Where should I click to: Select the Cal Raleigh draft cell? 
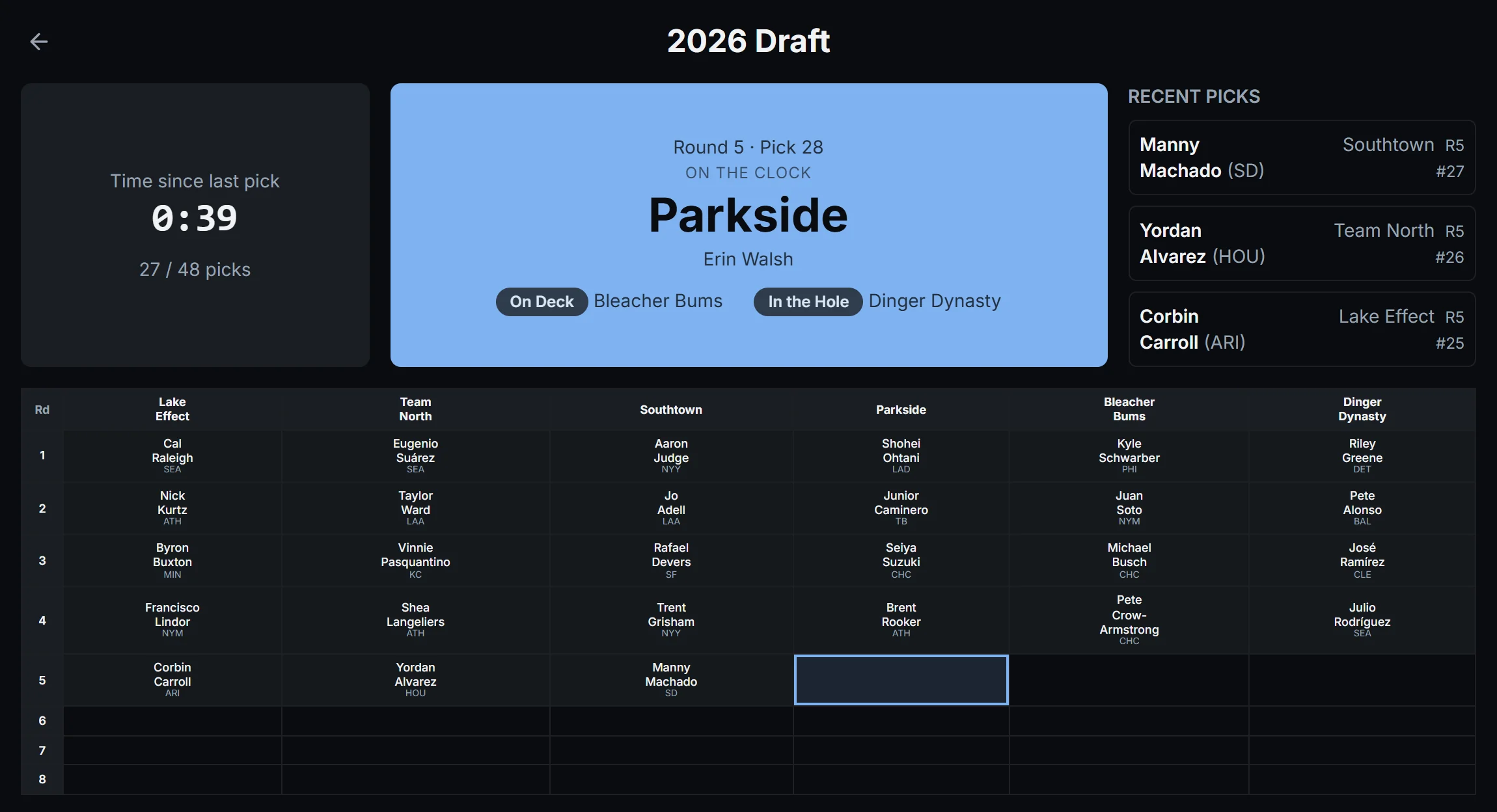tap(172, 455)
